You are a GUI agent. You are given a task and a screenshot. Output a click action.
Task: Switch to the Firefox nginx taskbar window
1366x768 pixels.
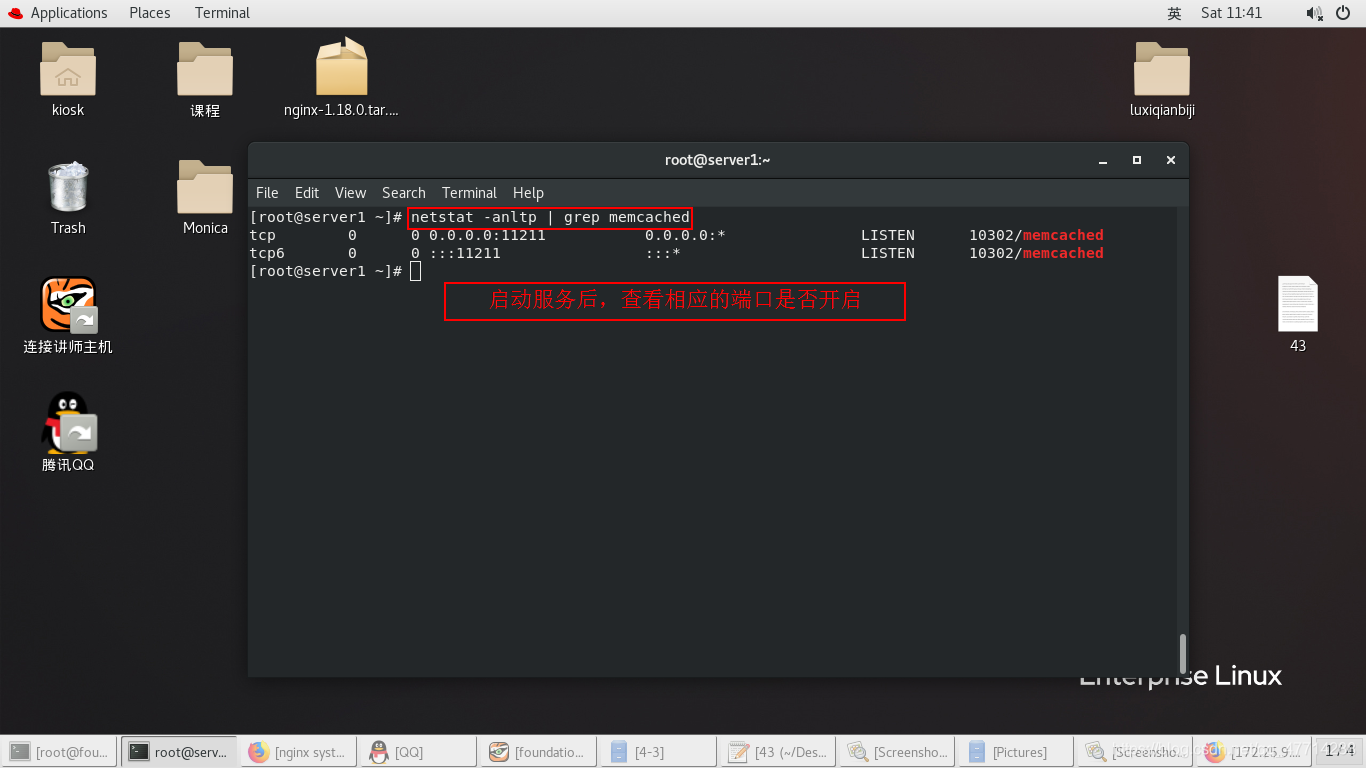(299, 752)
